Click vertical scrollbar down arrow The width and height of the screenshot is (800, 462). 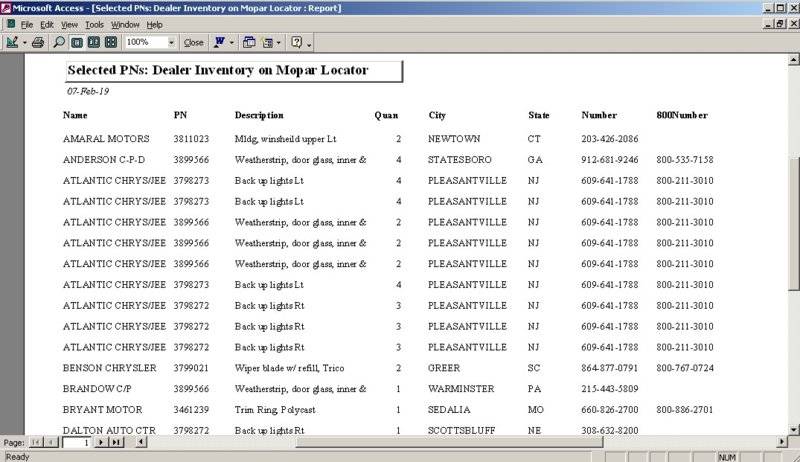pyautogui.click(x=793, y=430)
